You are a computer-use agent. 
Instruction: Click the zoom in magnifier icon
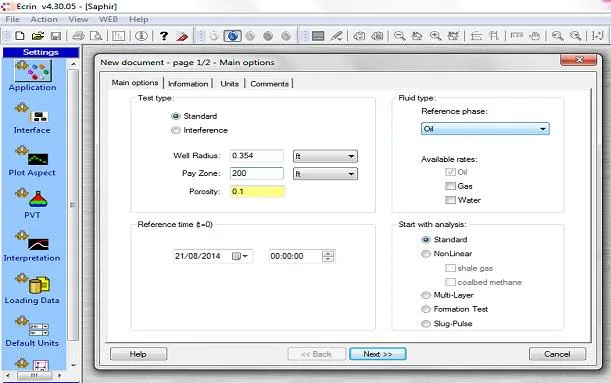(x=435, y=36)
